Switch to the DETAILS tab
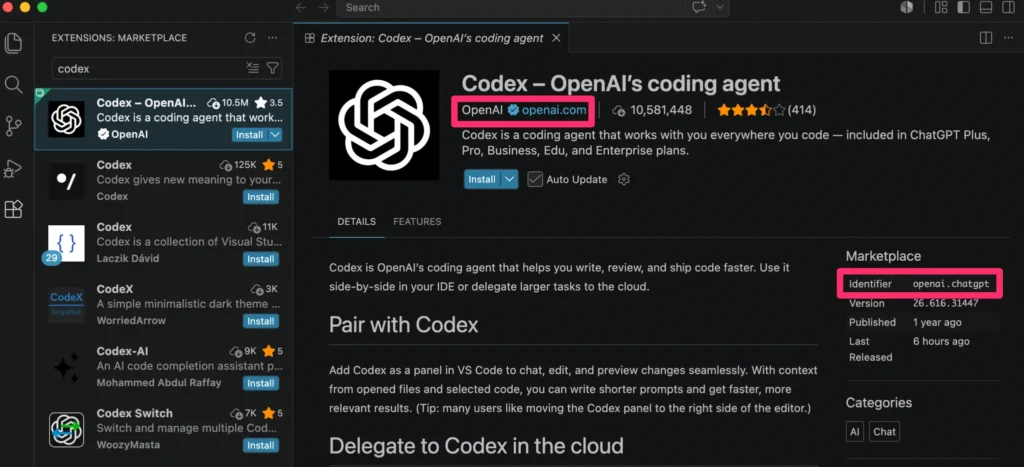1024x467 pixels. [357, 221]
